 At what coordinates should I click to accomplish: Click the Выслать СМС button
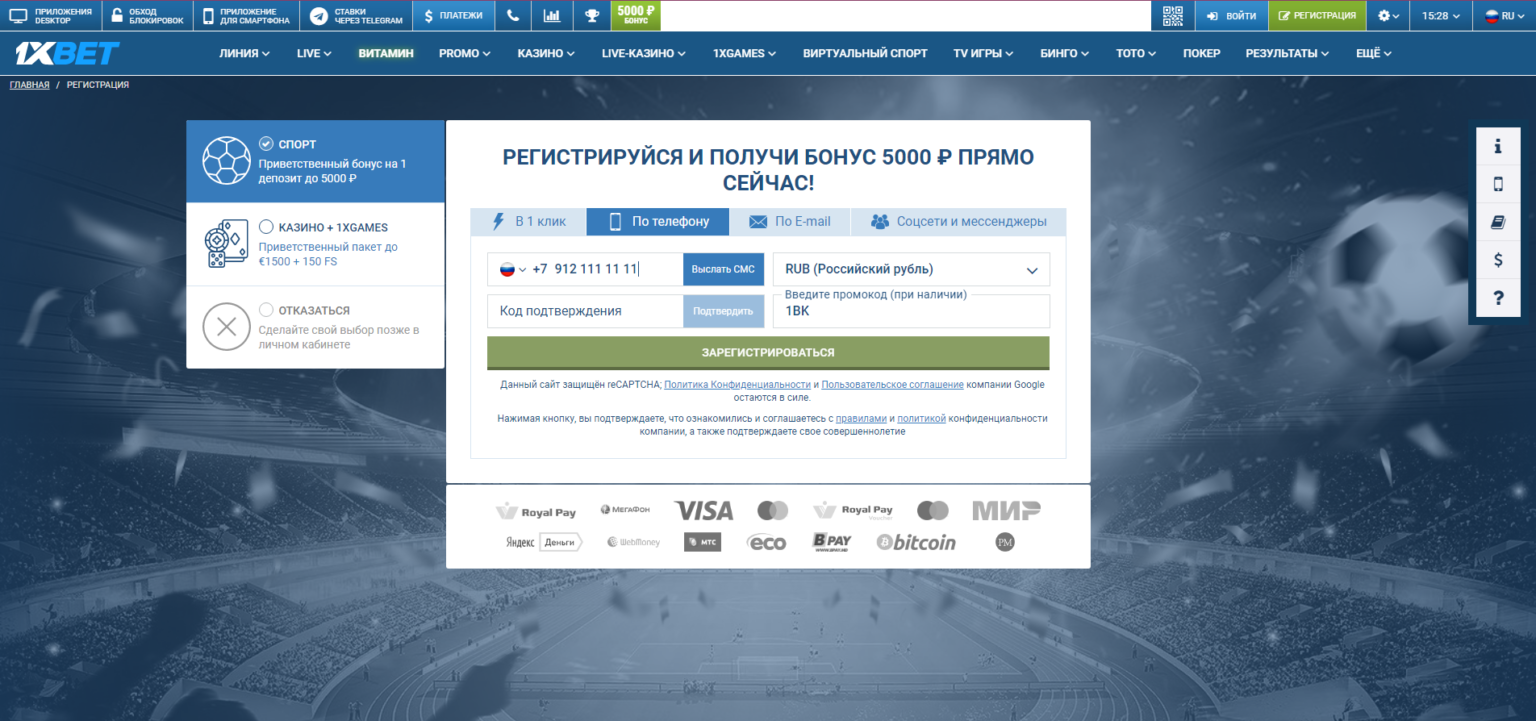723,269
